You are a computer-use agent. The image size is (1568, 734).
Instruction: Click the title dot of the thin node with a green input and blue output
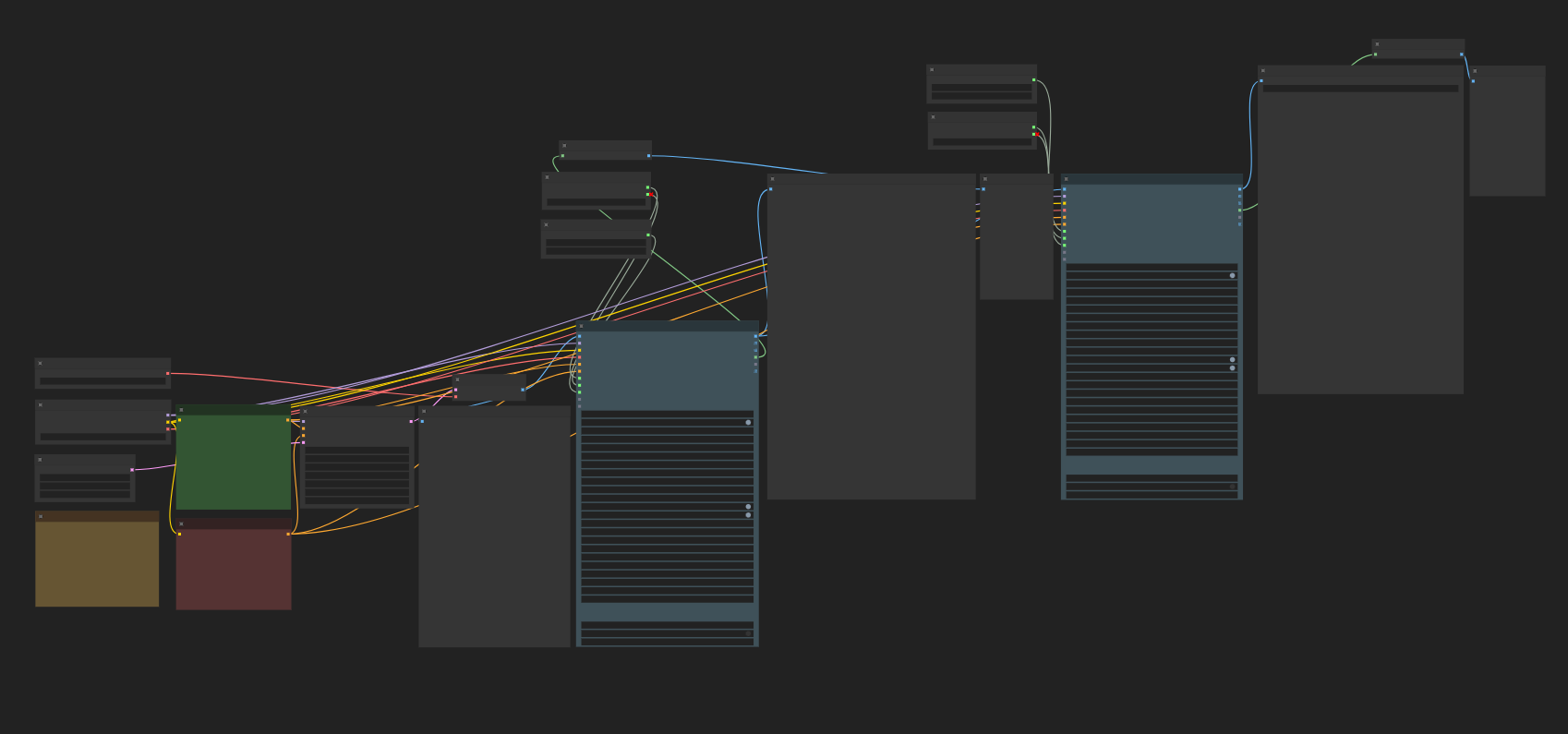coord(564,146)
